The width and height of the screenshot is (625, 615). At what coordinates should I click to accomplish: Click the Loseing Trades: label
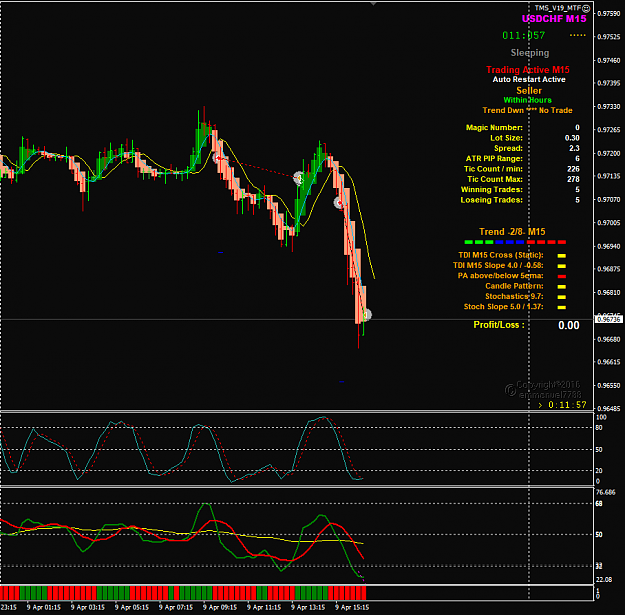[491, 200]
